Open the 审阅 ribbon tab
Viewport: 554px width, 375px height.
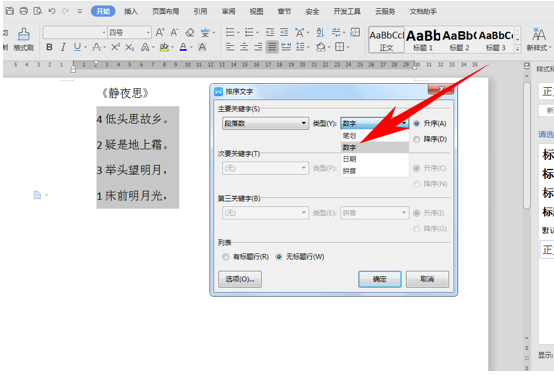coord(229,11)
